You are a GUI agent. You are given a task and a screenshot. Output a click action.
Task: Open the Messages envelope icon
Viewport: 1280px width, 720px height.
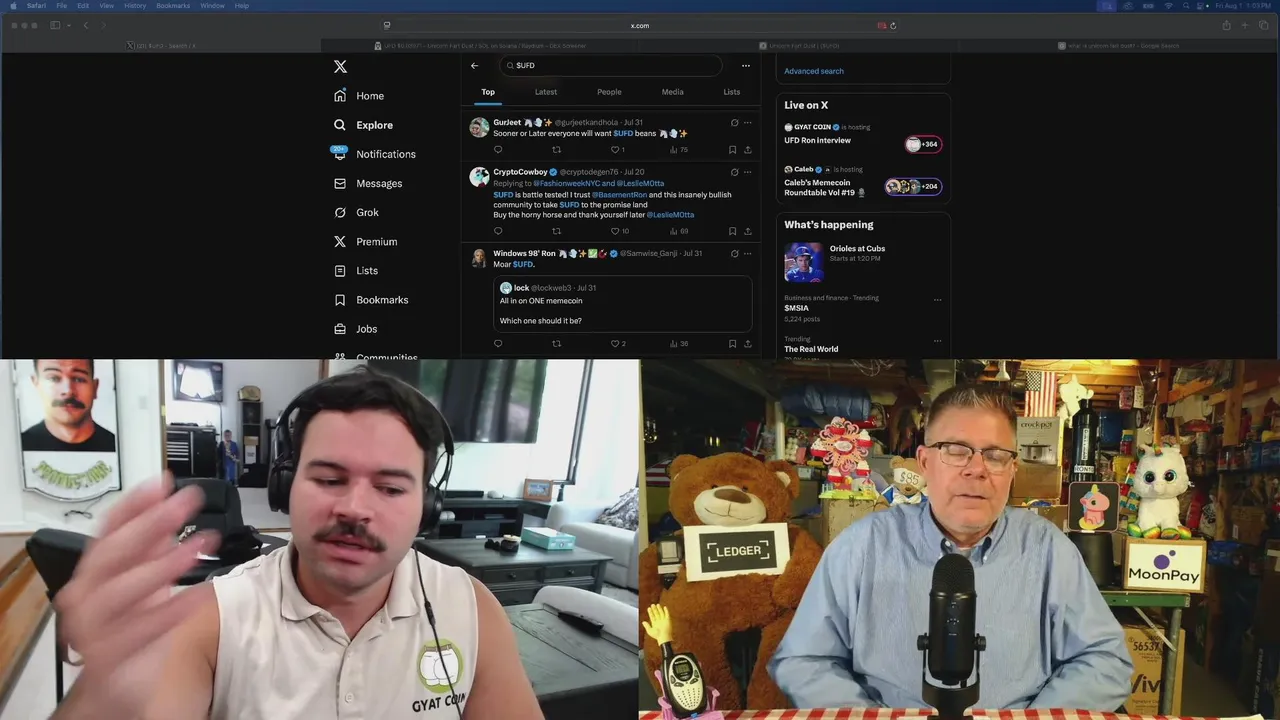(340, 183)
